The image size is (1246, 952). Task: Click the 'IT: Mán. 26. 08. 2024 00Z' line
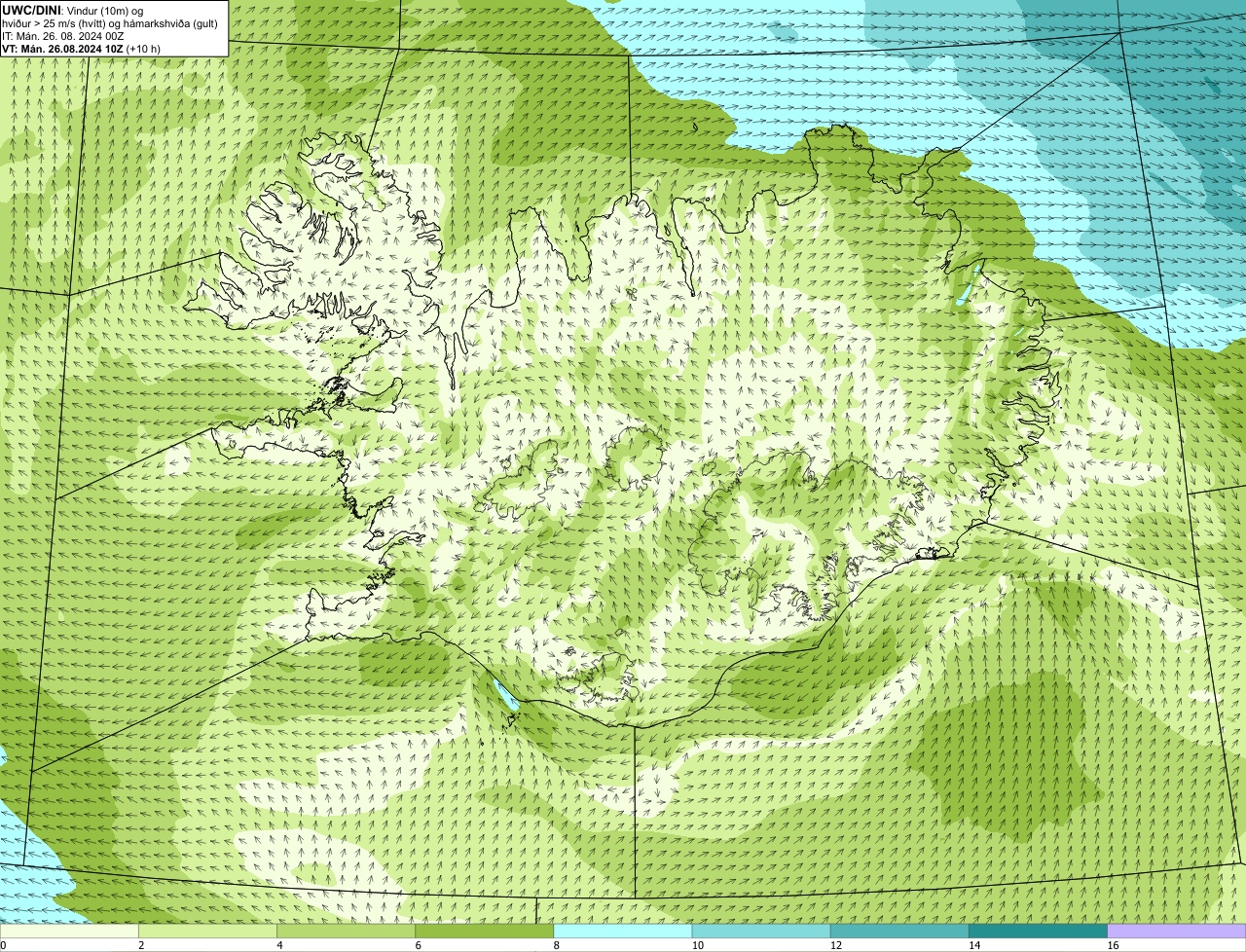(62, 35)
